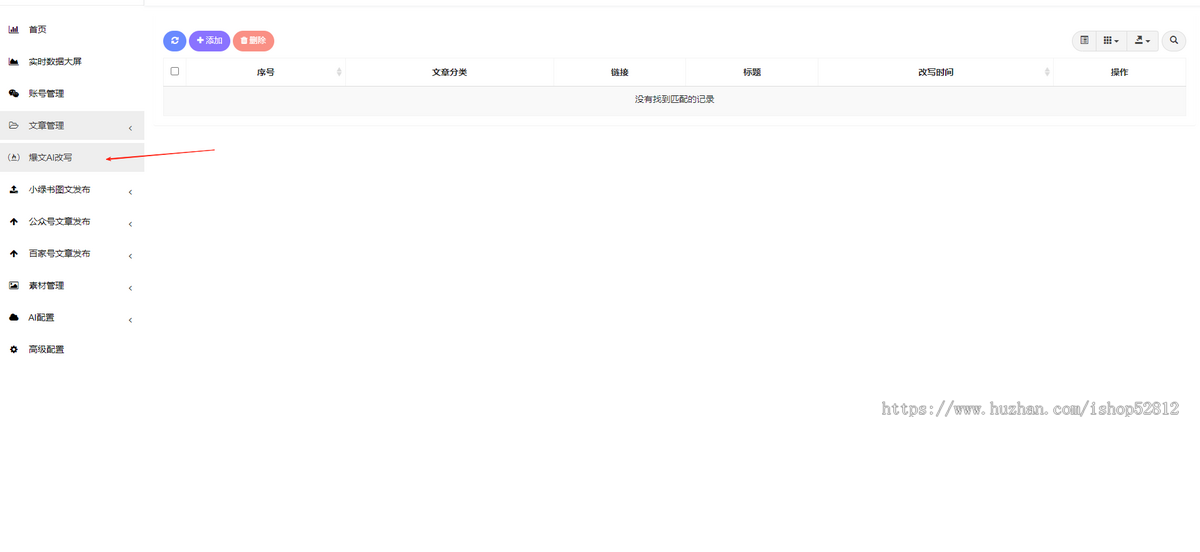Collapse the 文章管理 chevron arrow
This screenshot has width=1200, height=552.
click(x=131, y=127)
